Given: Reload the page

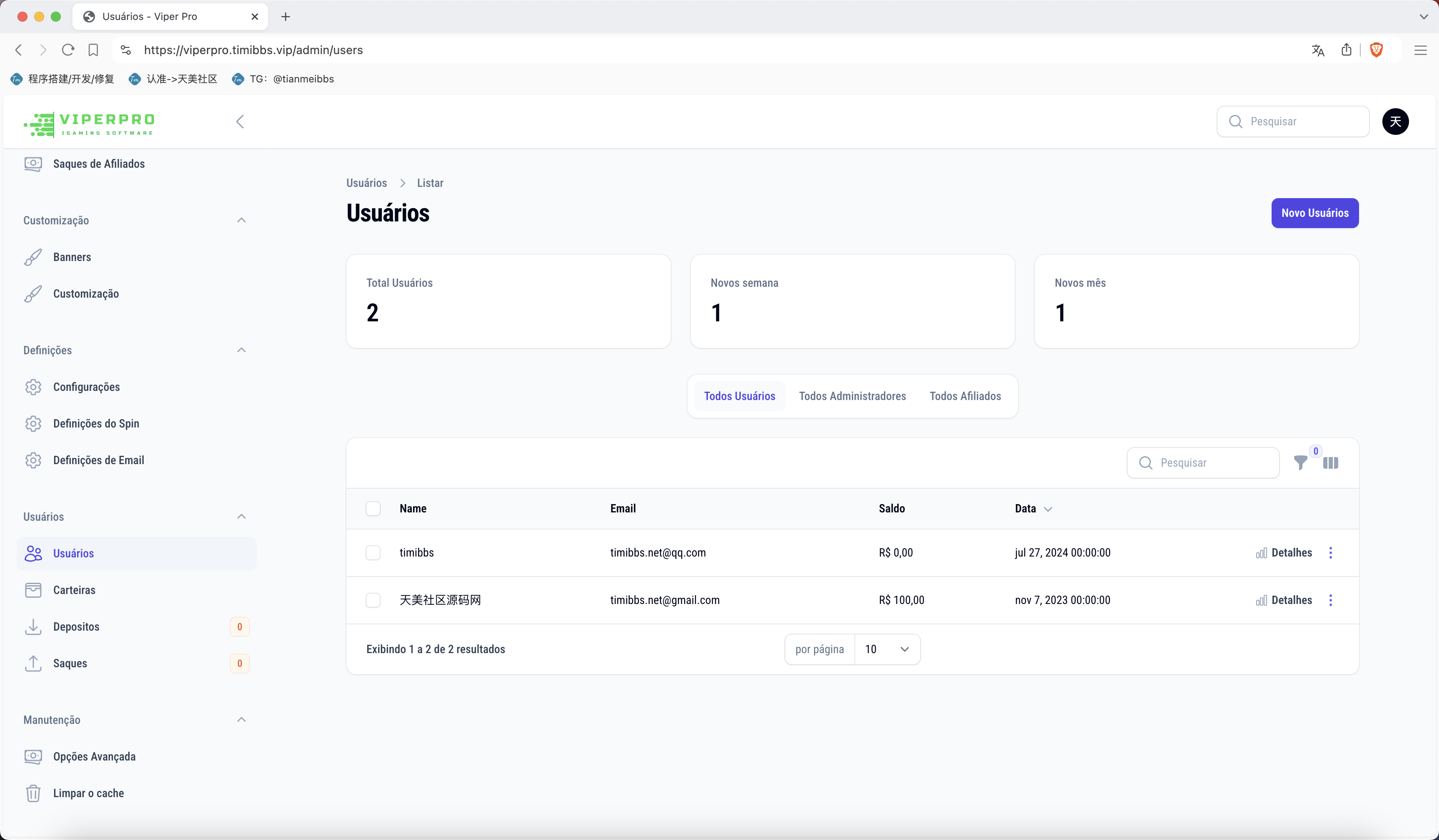Looking at the screenshot, I should click(68, 50).
